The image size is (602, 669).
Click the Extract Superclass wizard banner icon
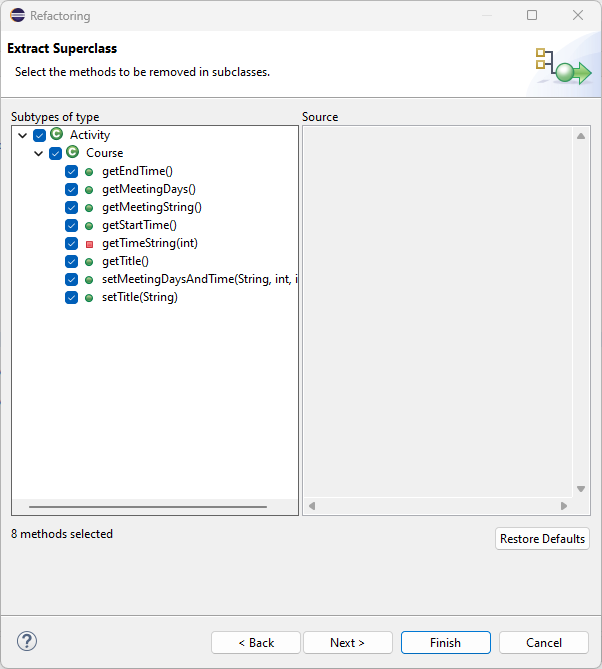(x=563, y=66)
